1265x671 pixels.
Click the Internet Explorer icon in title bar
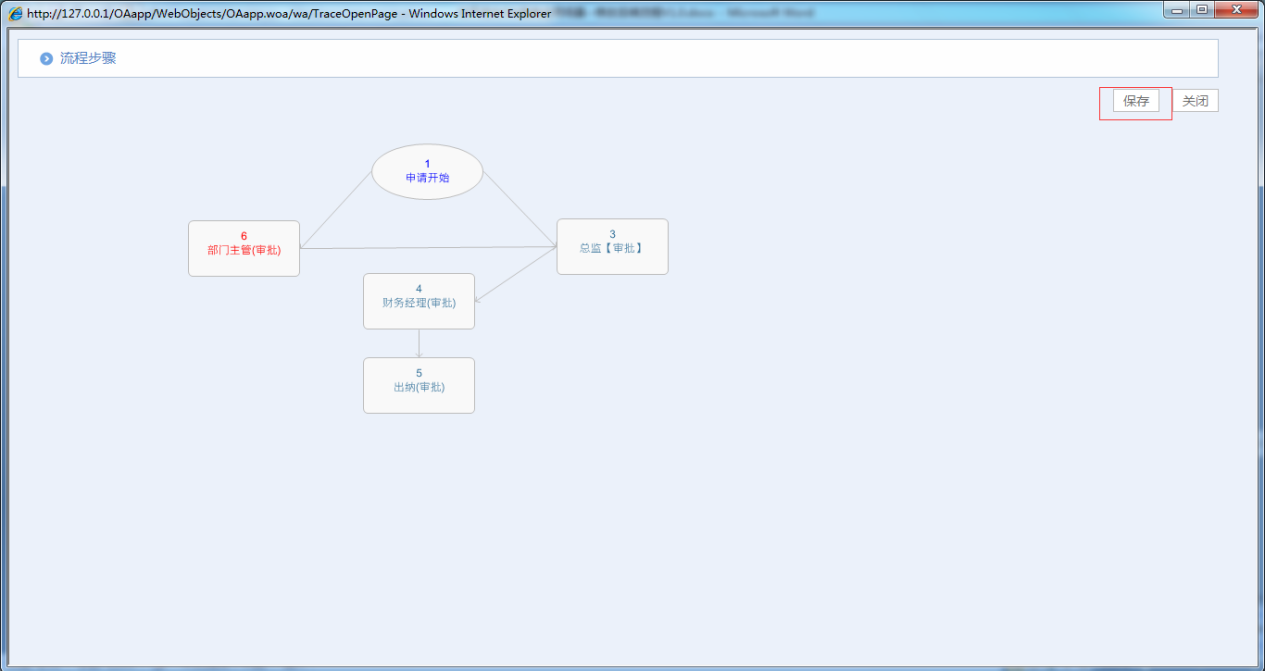[16, 14]
